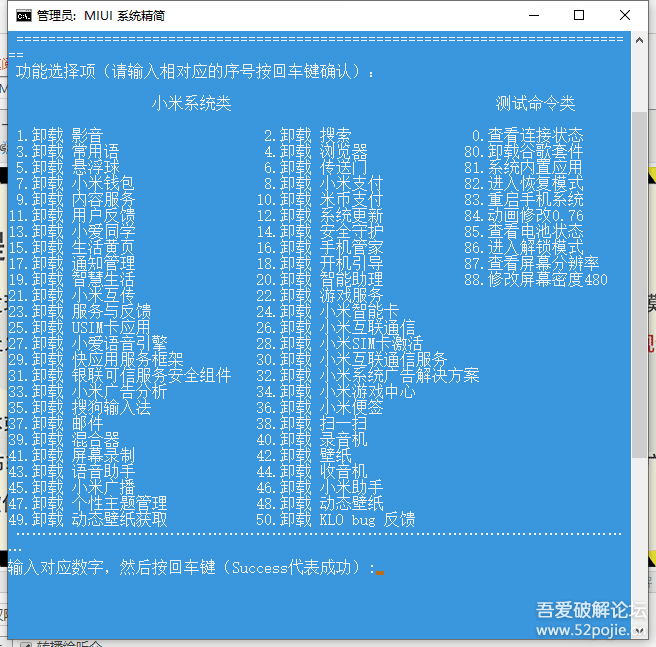Click option 85. 查看电池状态
This screenshot has height=647, width=656.
pyautogui.click(x=523, y=231)
